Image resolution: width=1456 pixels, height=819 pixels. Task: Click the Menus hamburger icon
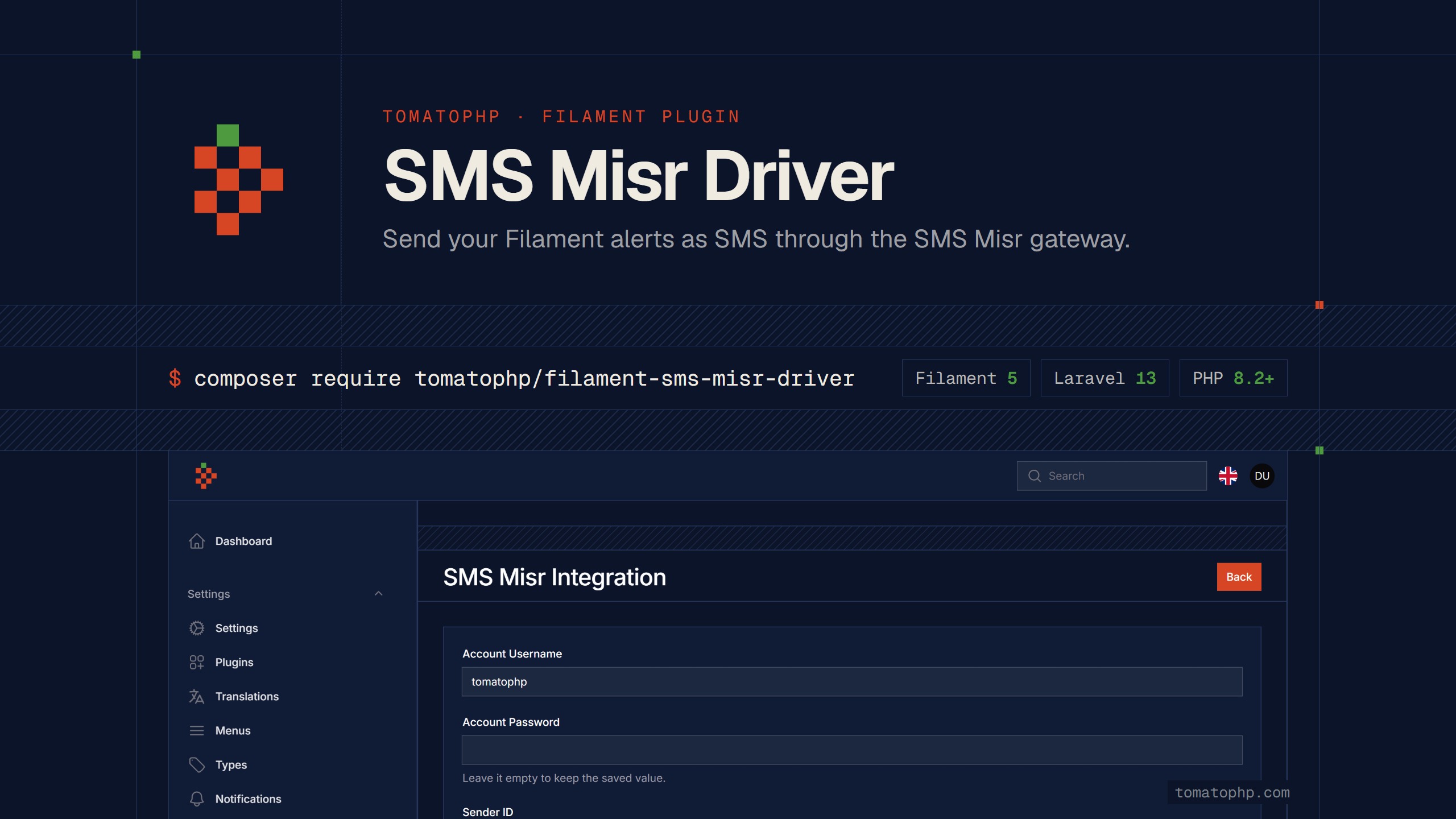coord(197,730)
